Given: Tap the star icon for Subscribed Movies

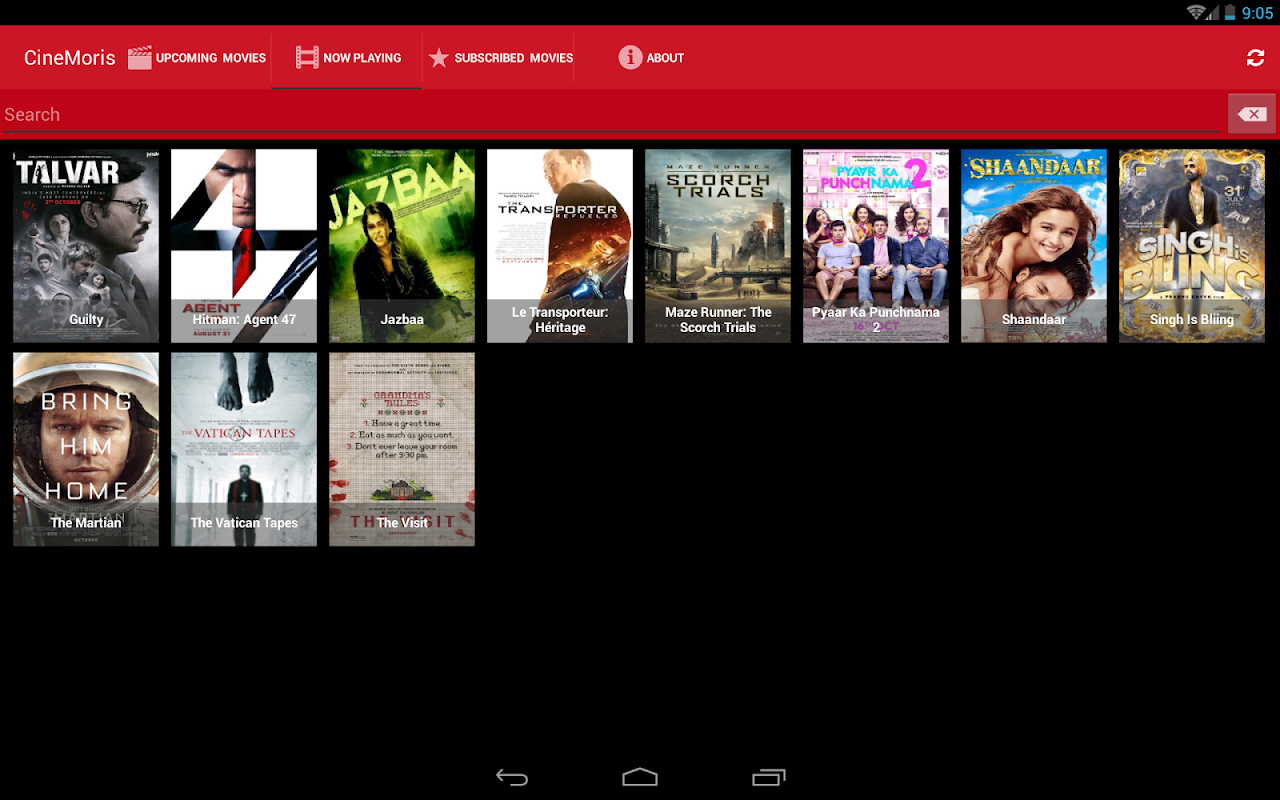Looking at the screenshot, I should tap(438, 58).
